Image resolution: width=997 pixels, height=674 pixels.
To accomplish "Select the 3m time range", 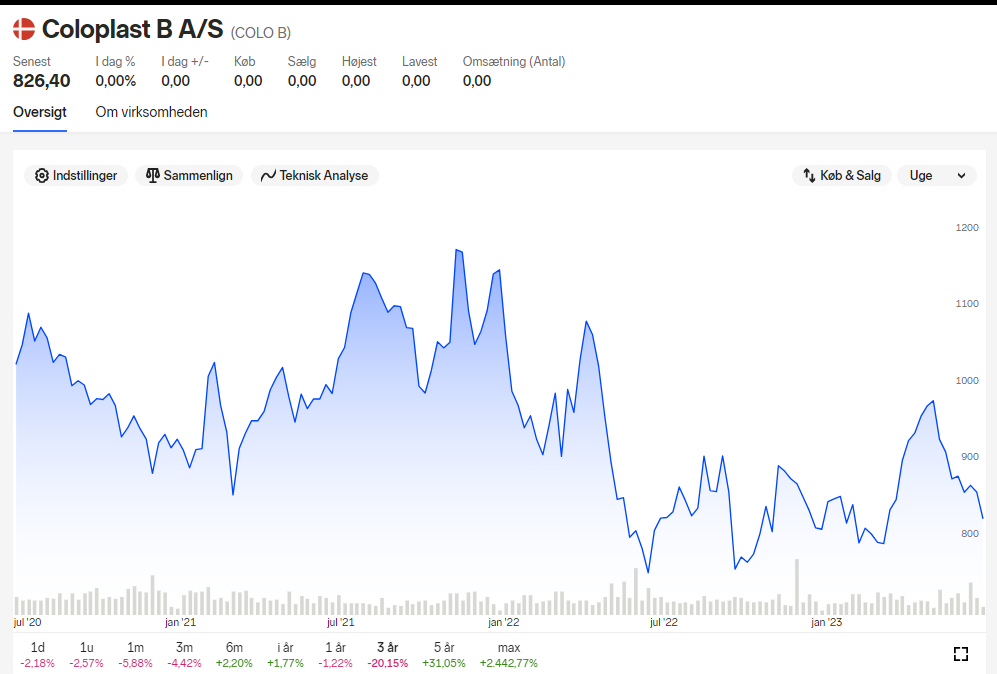I will (x=184, y=654).
